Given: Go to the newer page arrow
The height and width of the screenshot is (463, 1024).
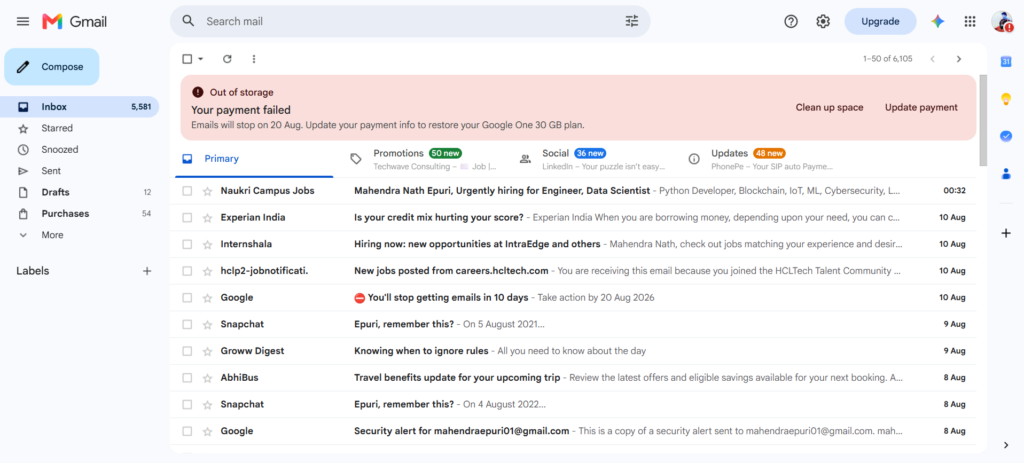Looking at the screenshot, I should click(x=933, y=59).
